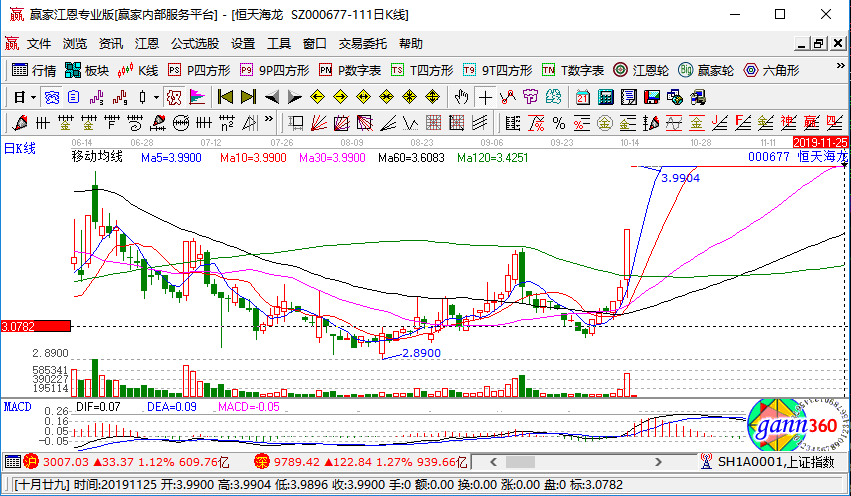Click the yellow diamond horizontal-expand icon
Image resolution: width=851 pixels, height=496 pixels.
363,98
